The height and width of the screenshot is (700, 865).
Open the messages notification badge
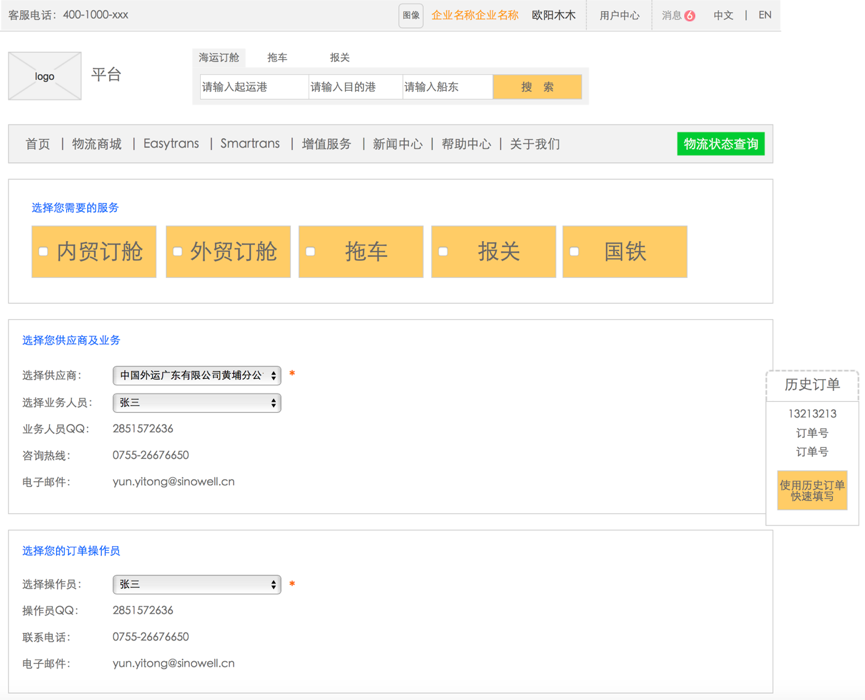[689, 16]
